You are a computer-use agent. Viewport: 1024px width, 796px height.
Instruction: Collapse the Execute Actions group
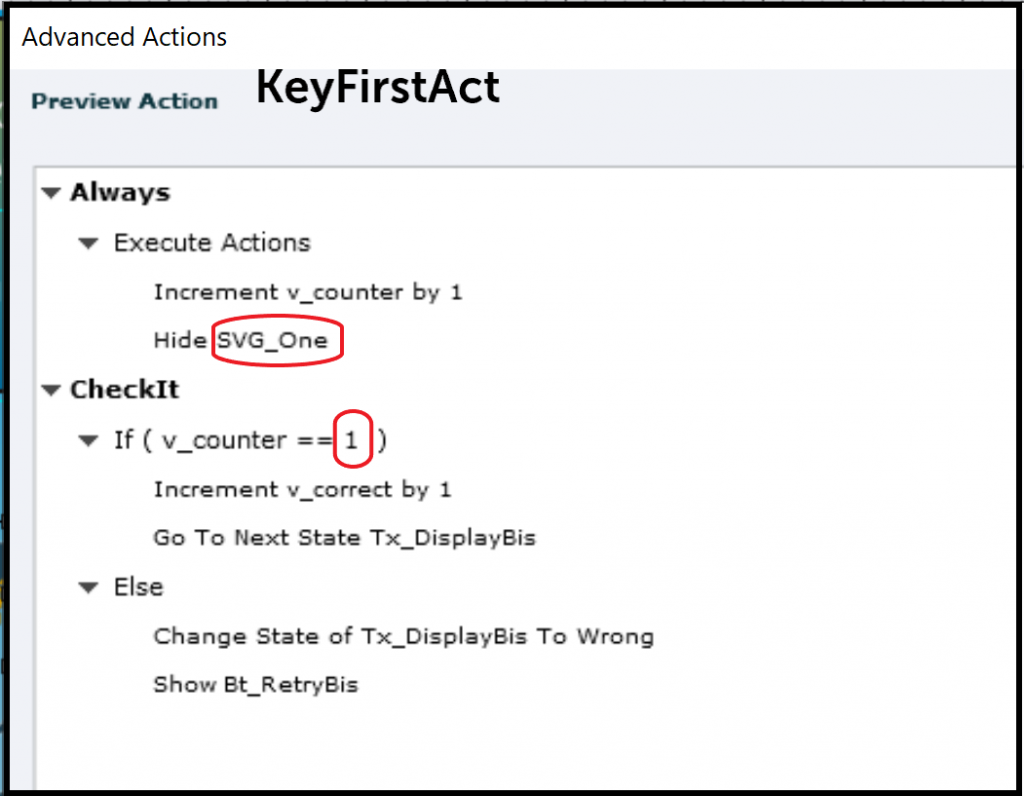pyautogui.click(x=88, y=243)
